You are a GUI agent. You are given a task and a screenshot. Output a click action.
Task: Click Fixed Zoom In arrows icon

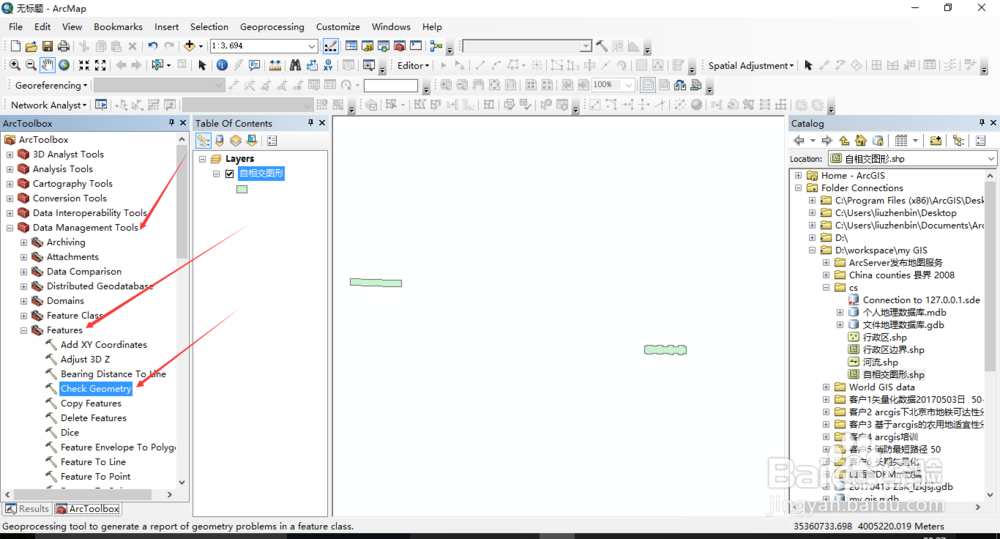click(x=84, y=65)
